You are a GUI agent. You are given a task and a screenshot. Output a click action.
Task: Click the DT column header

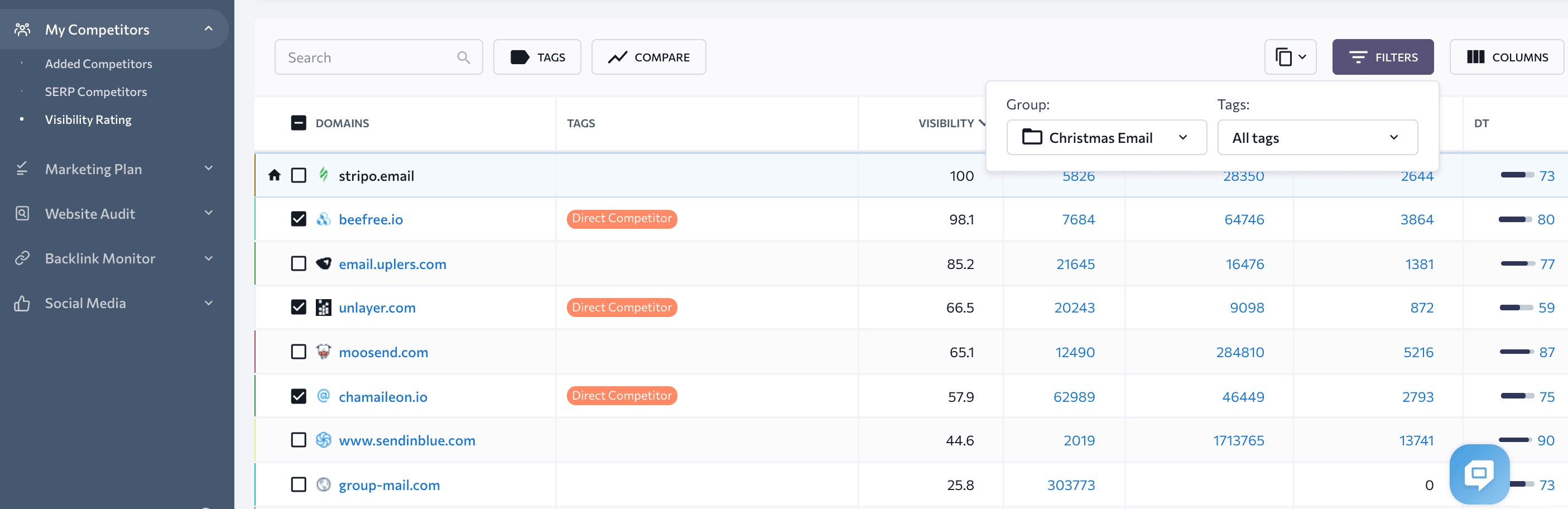click(1481, 123)
